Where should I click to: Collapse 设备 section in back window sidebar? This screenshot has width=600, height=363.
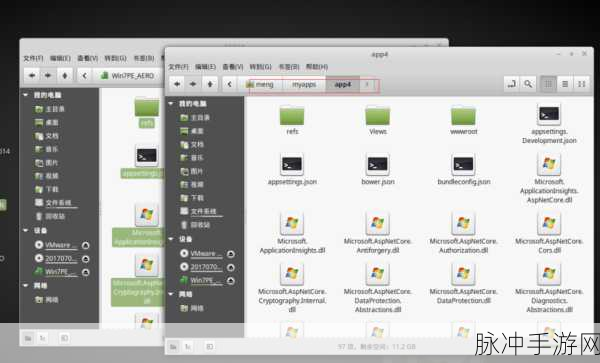26,230
